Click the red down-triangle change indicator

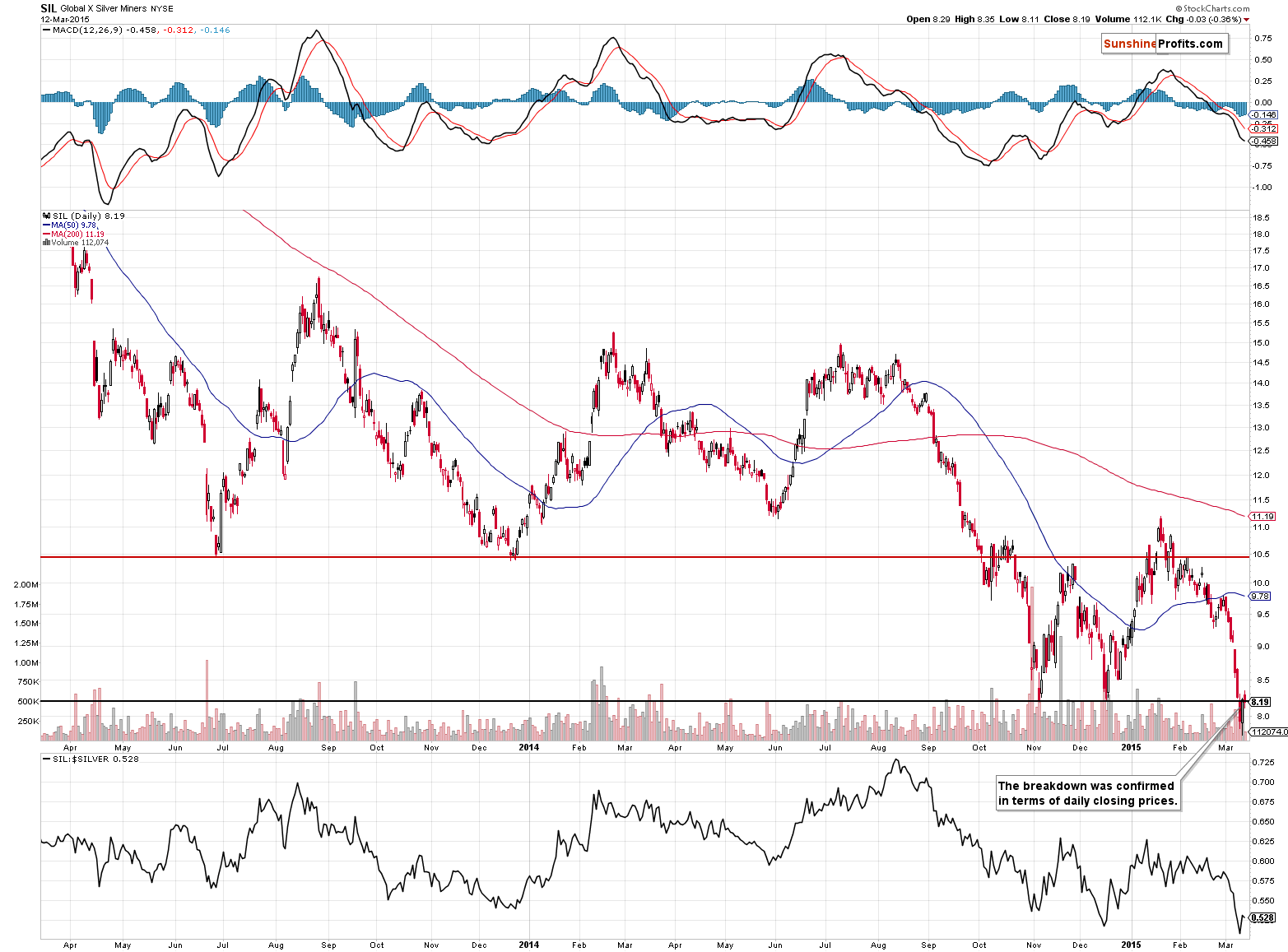[x=1246, y=20]
